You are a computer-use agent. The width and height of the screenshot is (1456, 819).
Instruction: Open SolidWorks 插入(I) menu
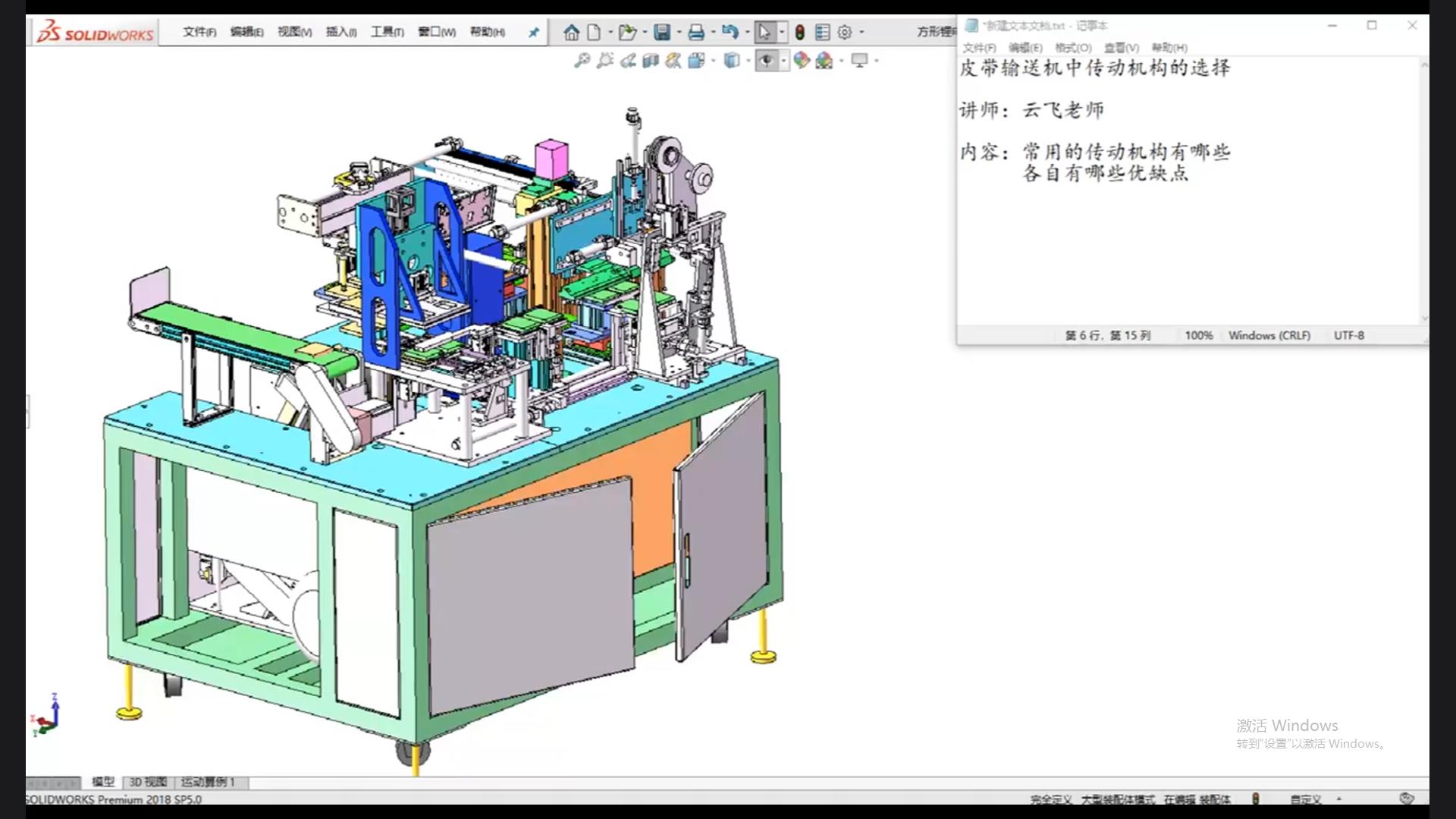point(341,32)
